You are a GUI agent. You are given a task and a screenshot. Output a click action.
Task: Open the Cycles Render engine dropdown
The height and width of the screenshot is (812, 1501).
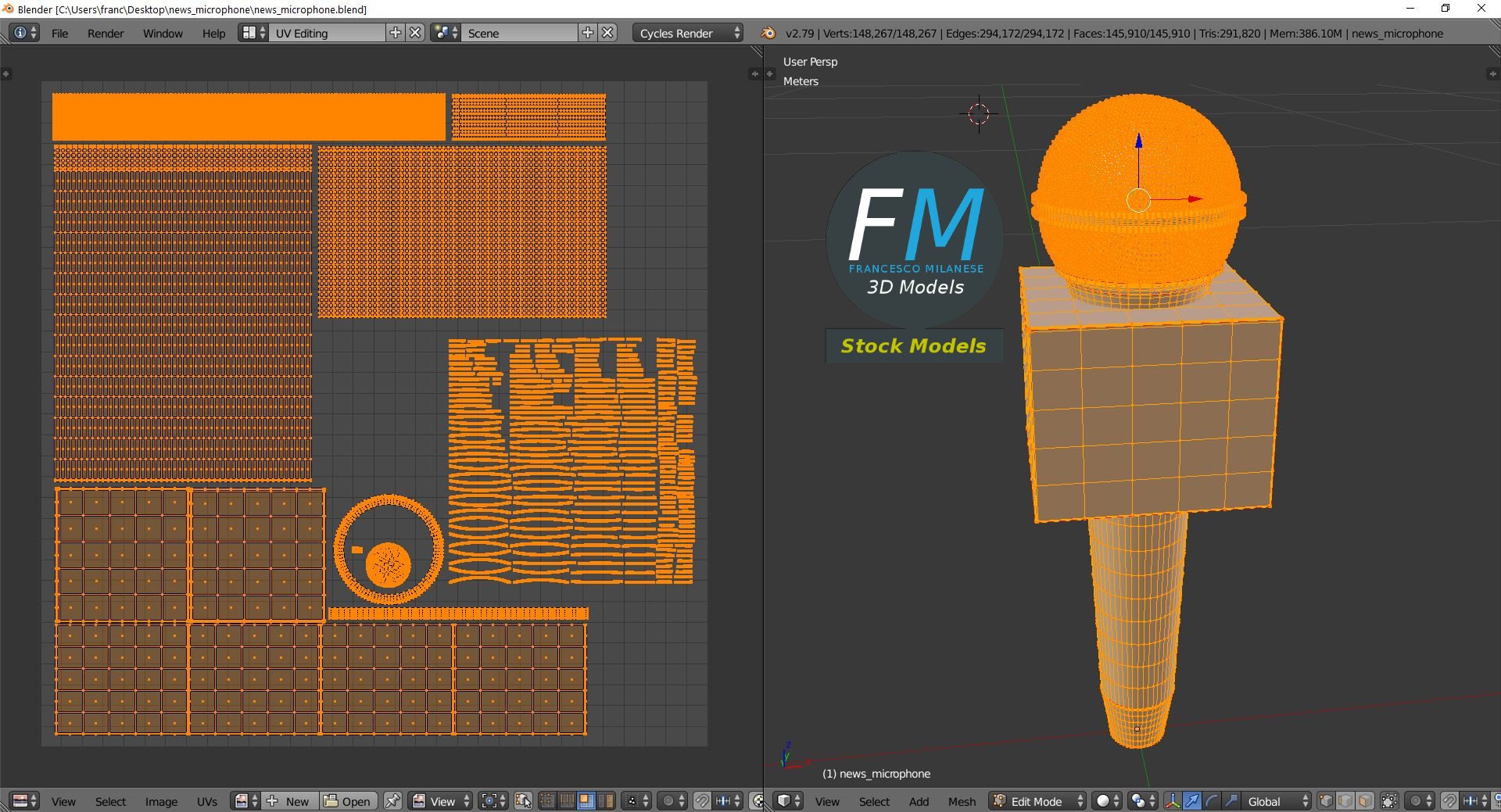[x=688, y=33]
